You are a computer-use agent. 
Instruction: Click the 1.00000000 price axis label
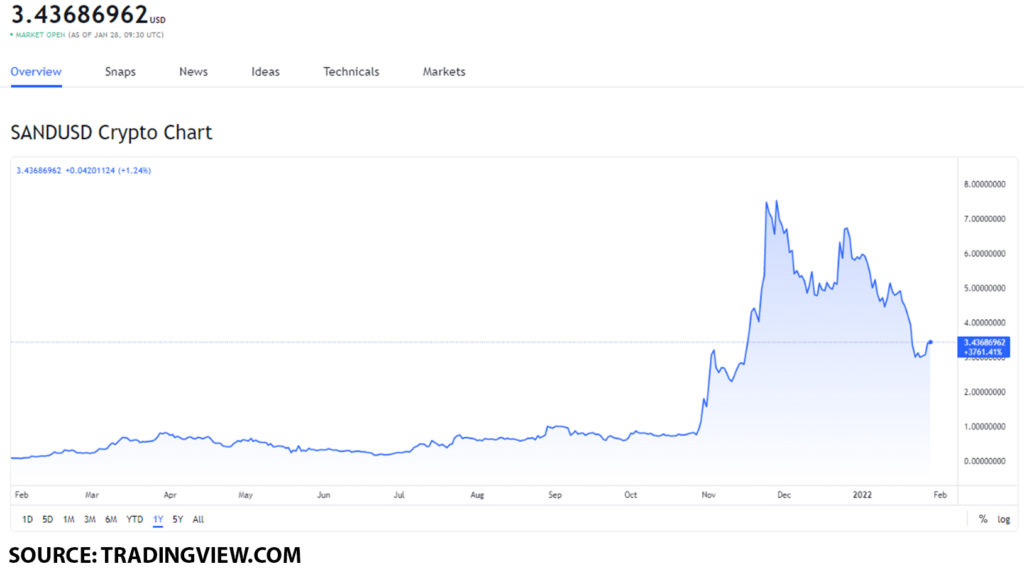pyautogui.click(x=985, y=427)
